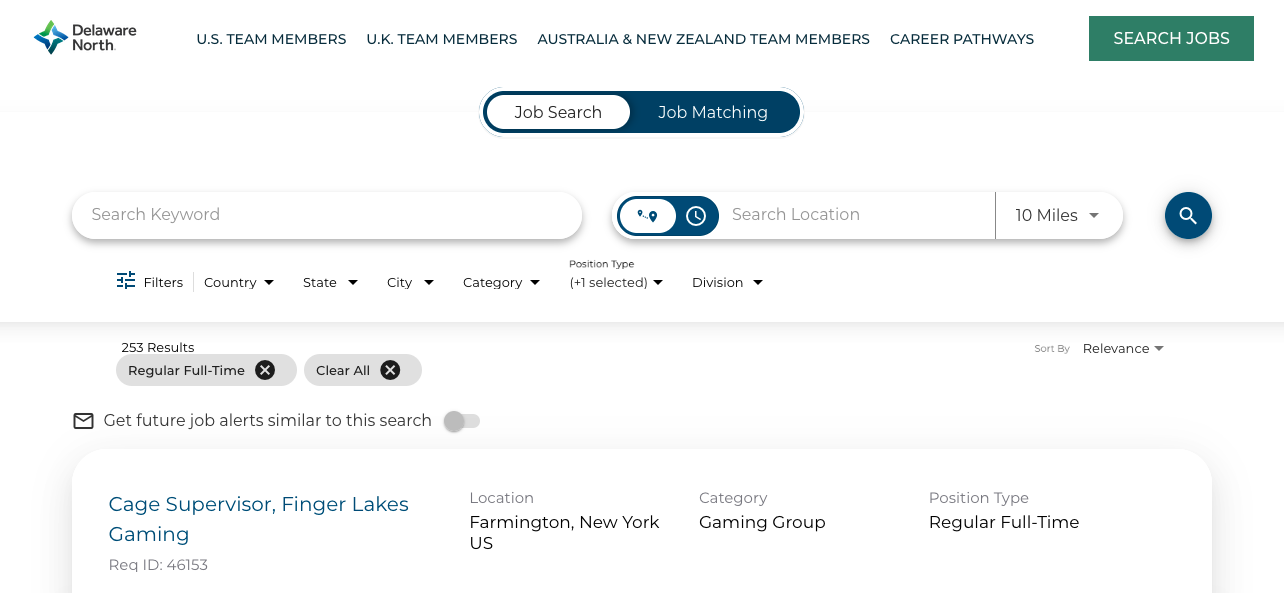Select the Job Search toggle option
1284x593 pixels.
click(x=558, y=112)
